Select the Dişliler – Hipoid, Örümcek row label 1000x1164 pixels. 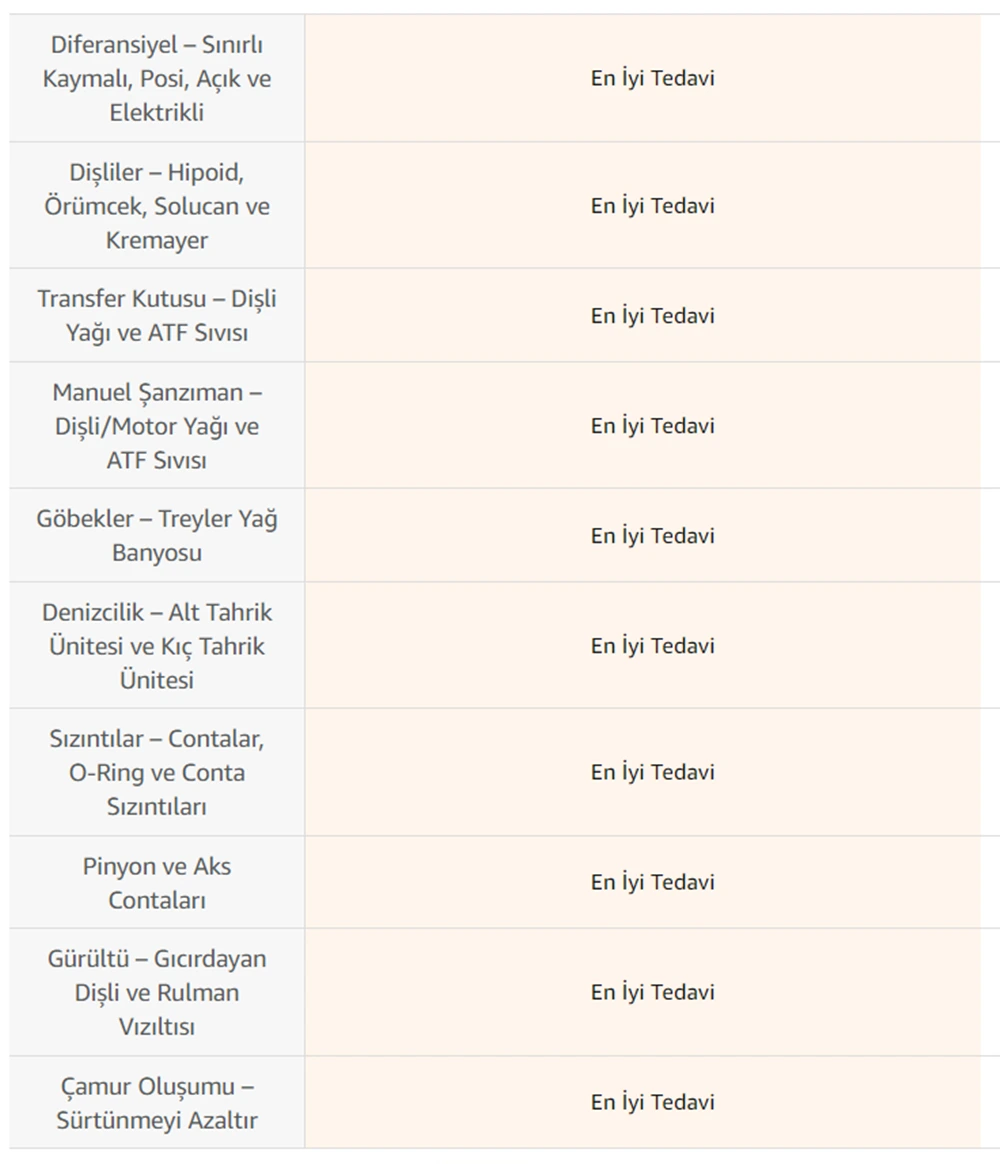point(157,206)
